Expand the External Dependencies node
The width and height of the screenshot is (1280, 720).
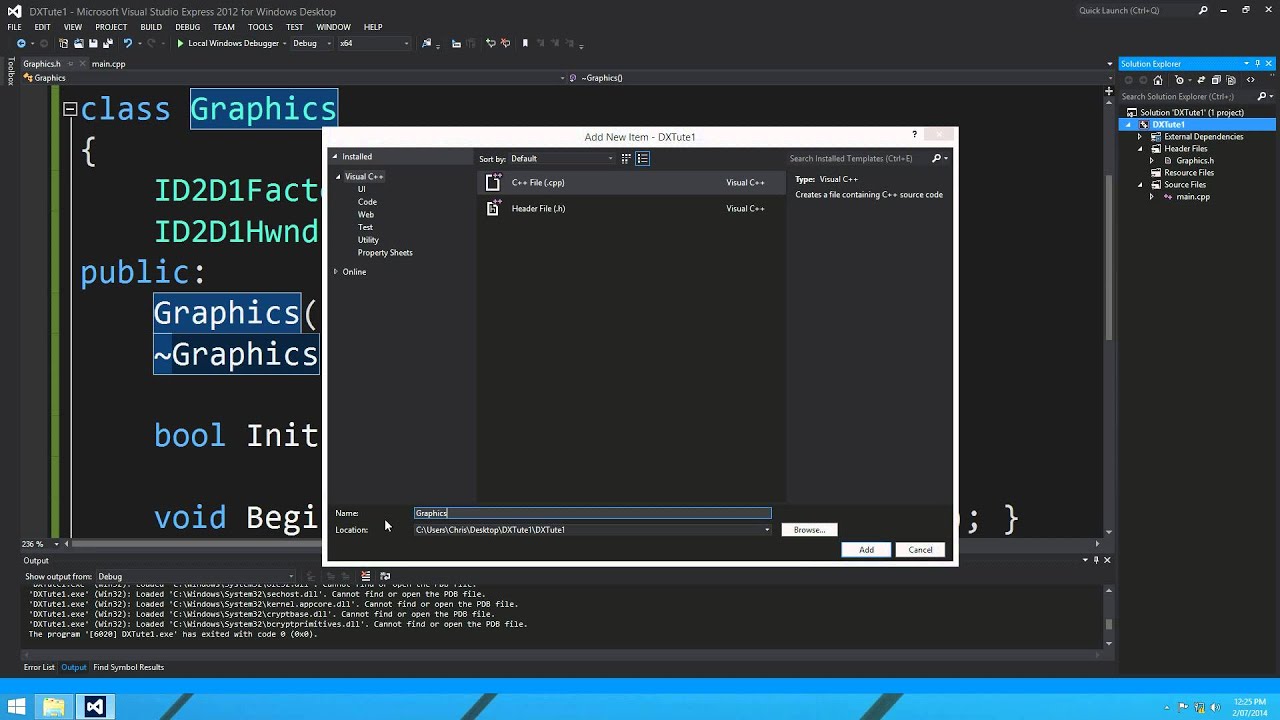[1140, 137]
